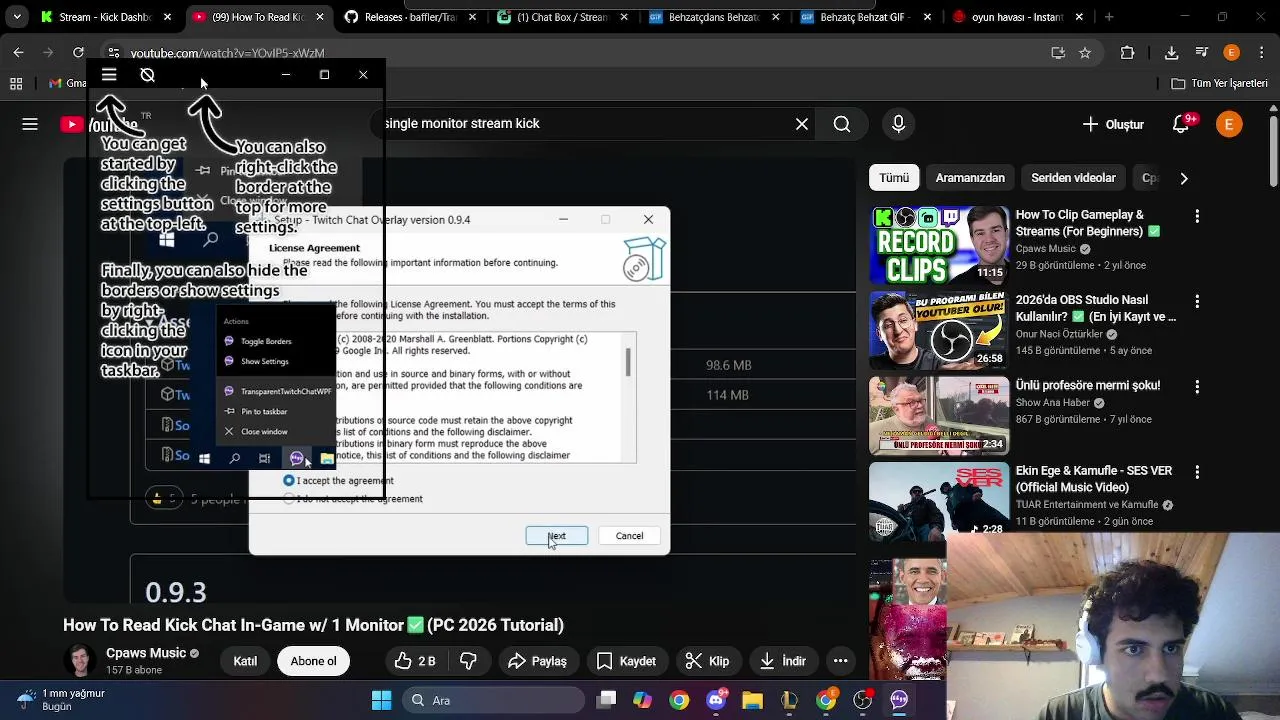The height and width of the screenshot is (720, 1280).
Task: Open Discord from the taskbar
Action: tap(716, 700)
